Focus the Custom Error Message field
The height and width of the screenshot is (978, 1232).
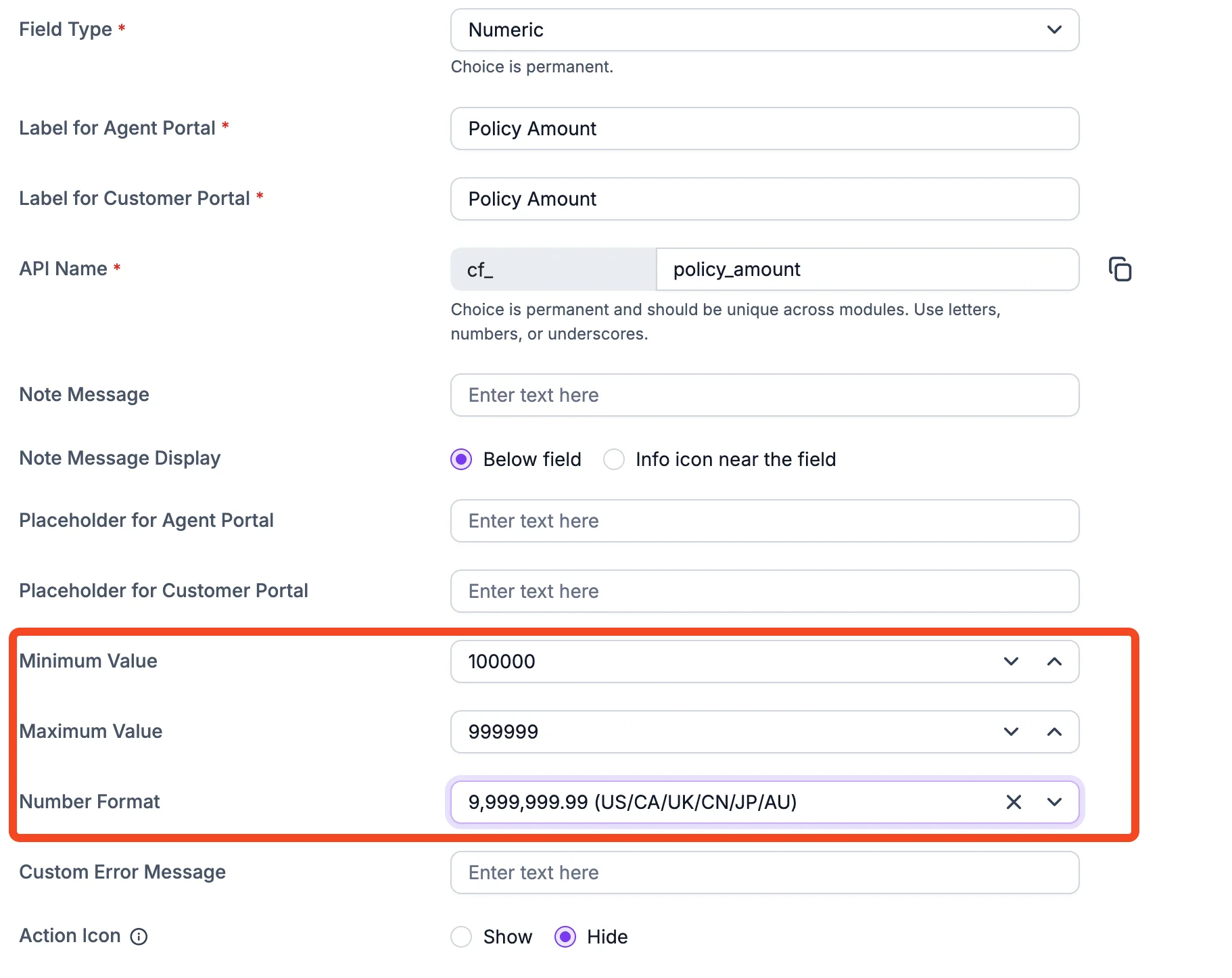764,872
